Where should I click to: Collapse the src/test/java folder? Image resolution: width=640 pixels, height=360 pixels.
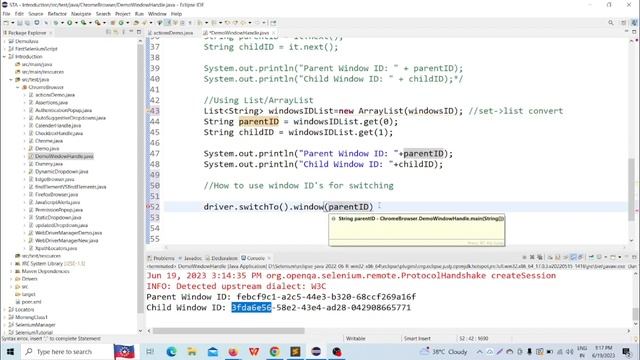point(11,80)
